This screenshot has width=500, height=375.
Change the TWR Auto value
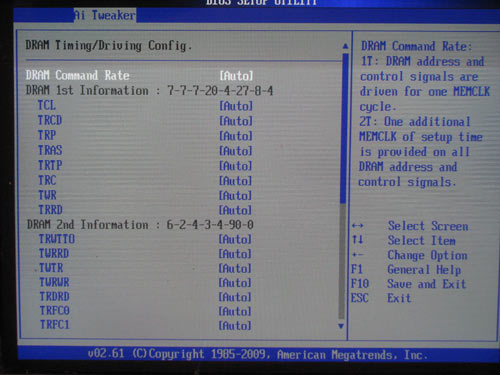click(235, 195)
